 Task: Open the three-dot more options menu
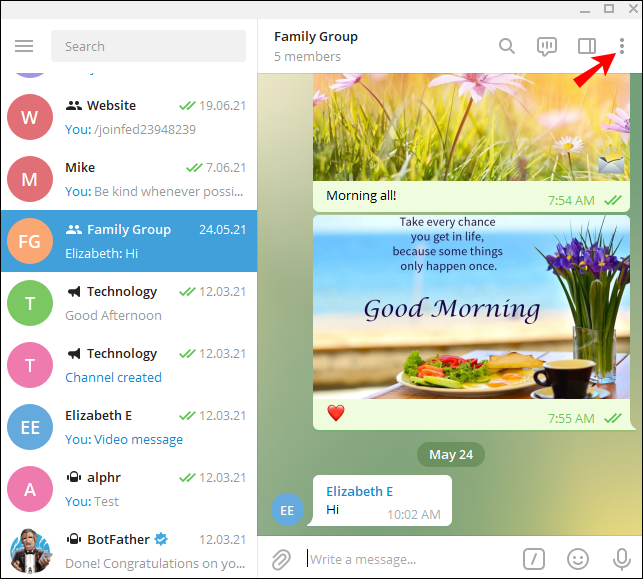pyautogui.click(x=622, y=46)
